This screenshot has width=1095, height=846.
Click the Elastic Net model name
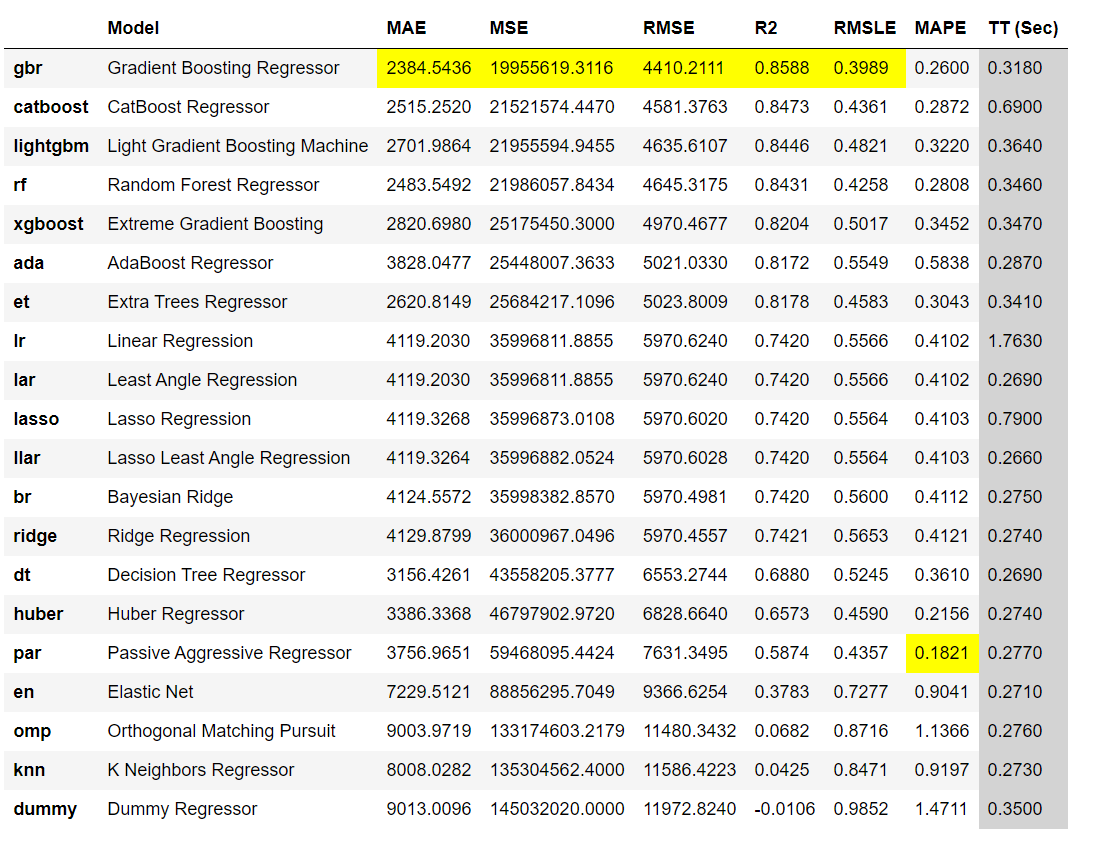(150, 692)
